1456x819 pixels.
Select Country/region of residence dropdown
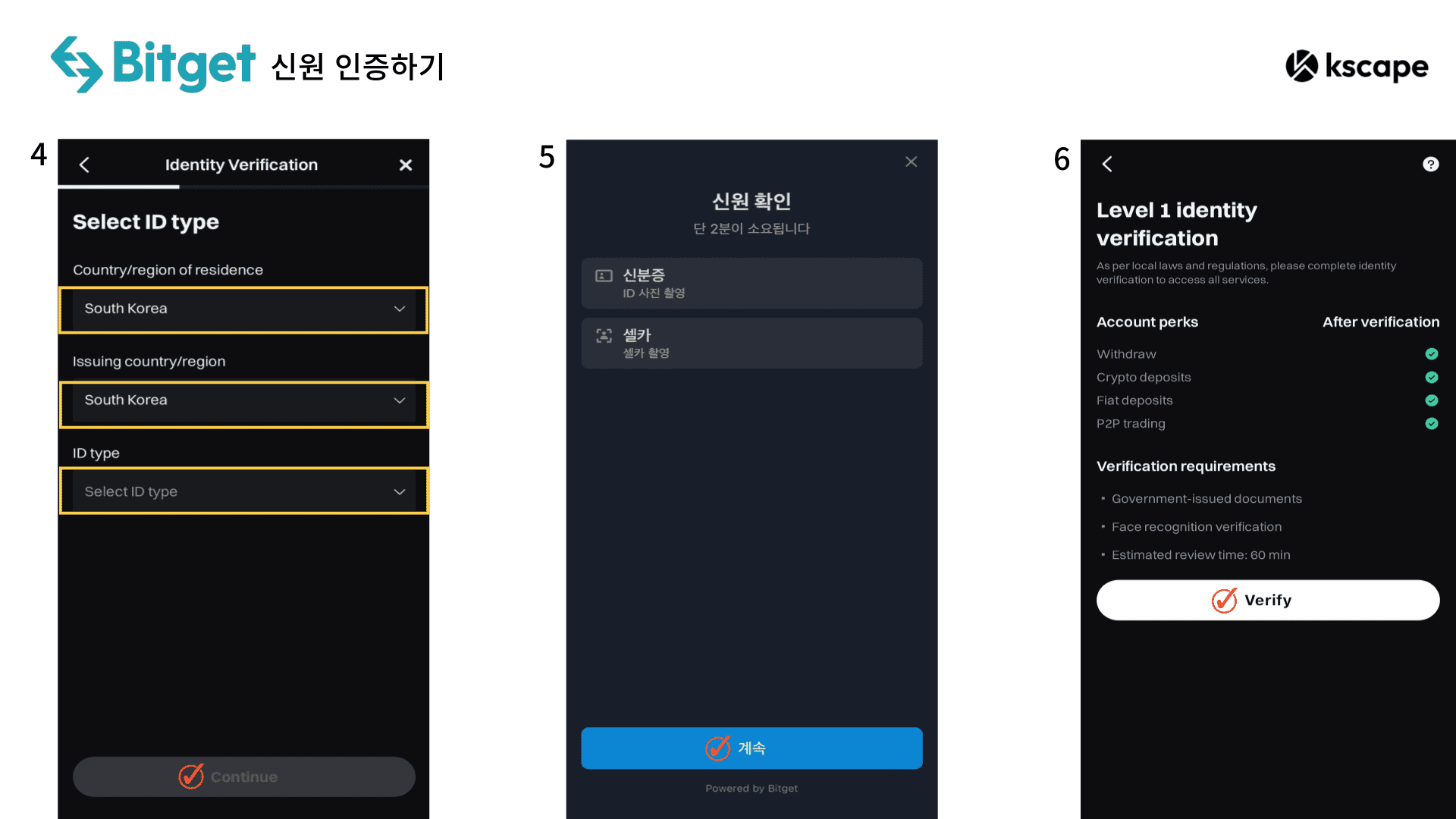244,308
